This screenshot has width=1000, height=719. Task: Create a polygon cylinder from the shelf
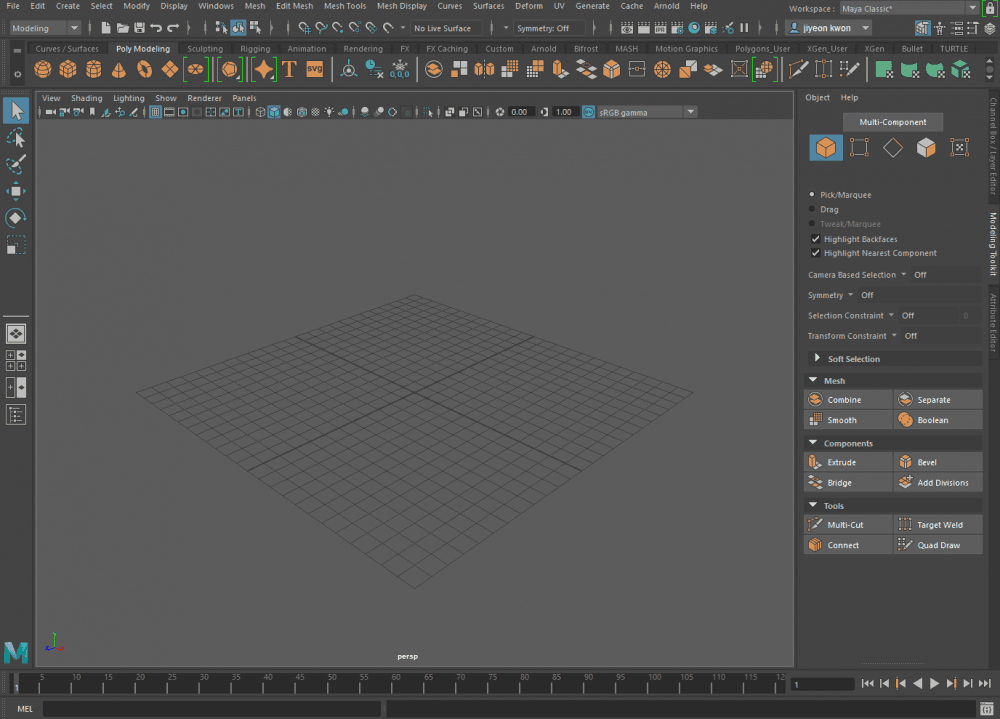click(94, 70)
